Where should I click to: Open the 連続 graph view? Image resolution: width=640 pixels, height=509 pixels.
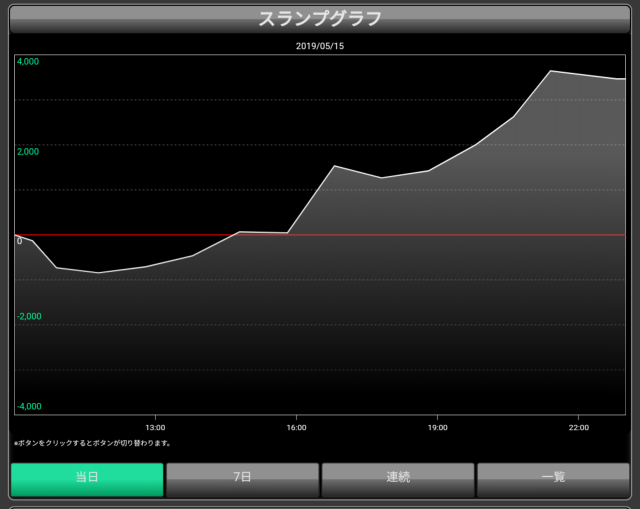point(397,479)
